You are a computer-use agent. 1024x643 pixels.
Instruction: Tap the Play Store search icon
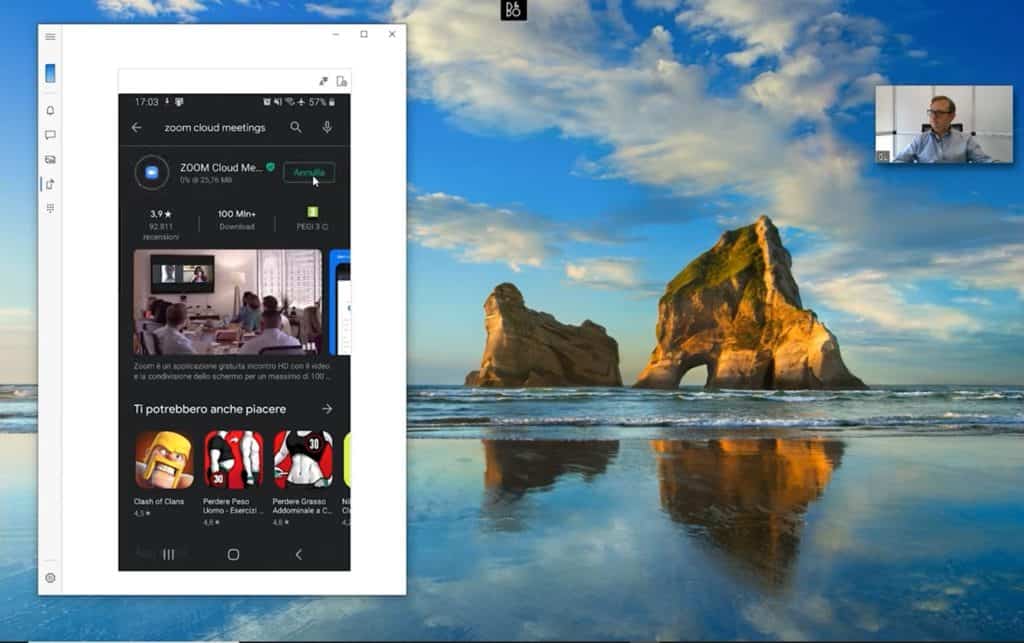point(296,128)
